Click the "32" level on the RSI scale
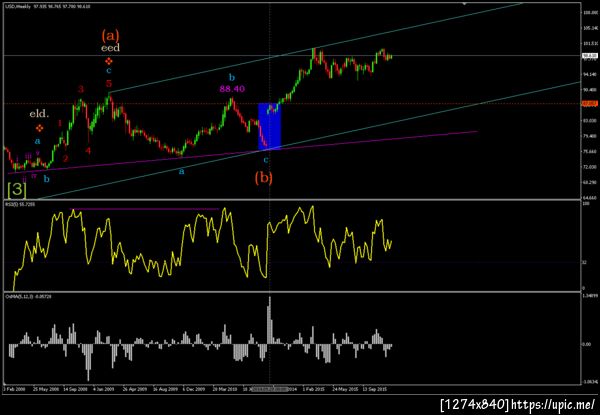Viewport: 600px width, 415px height. click(584, 263)
